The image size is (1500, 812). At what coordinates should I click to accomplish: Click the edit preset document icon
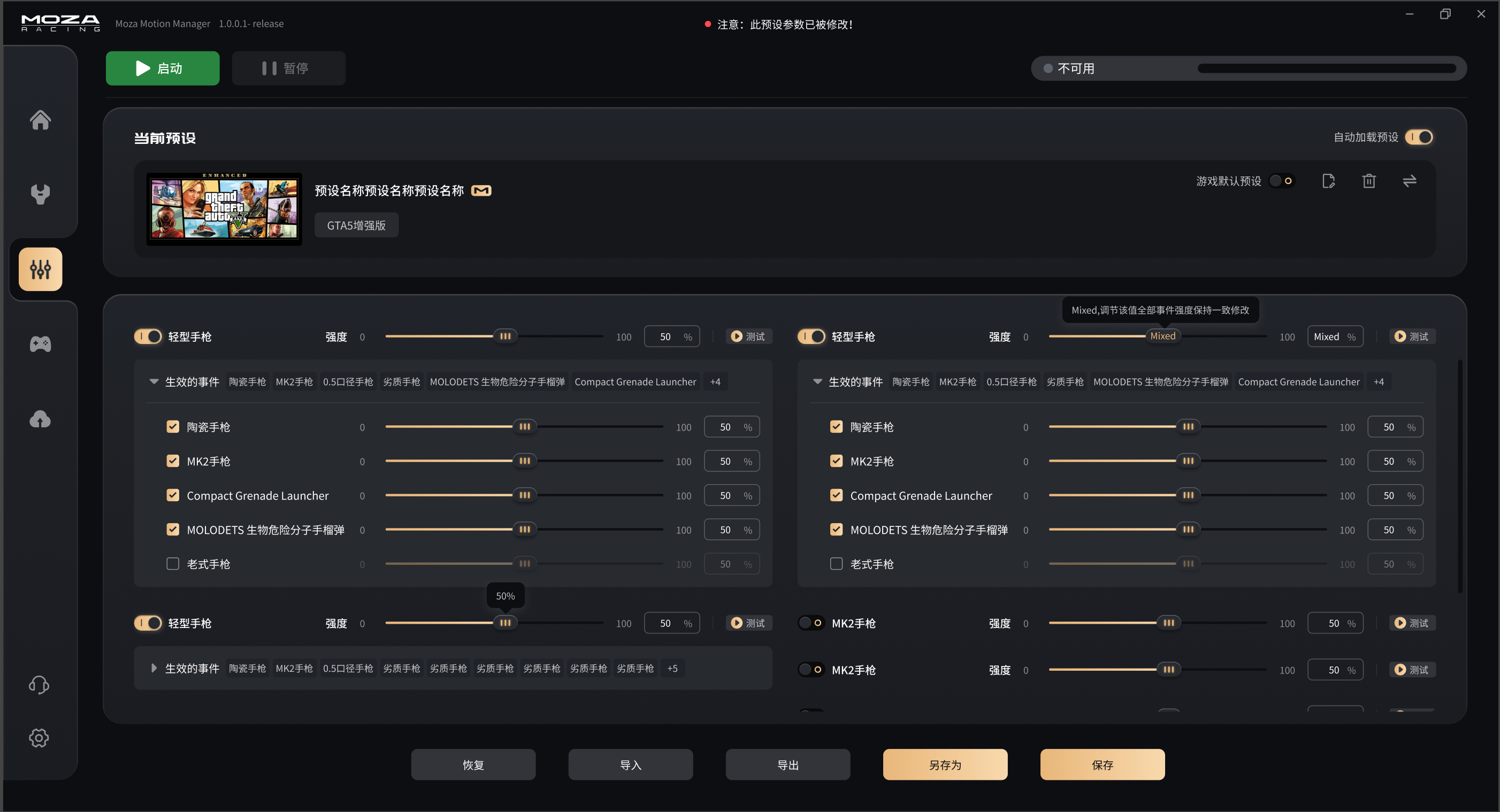coord(1328,181)
